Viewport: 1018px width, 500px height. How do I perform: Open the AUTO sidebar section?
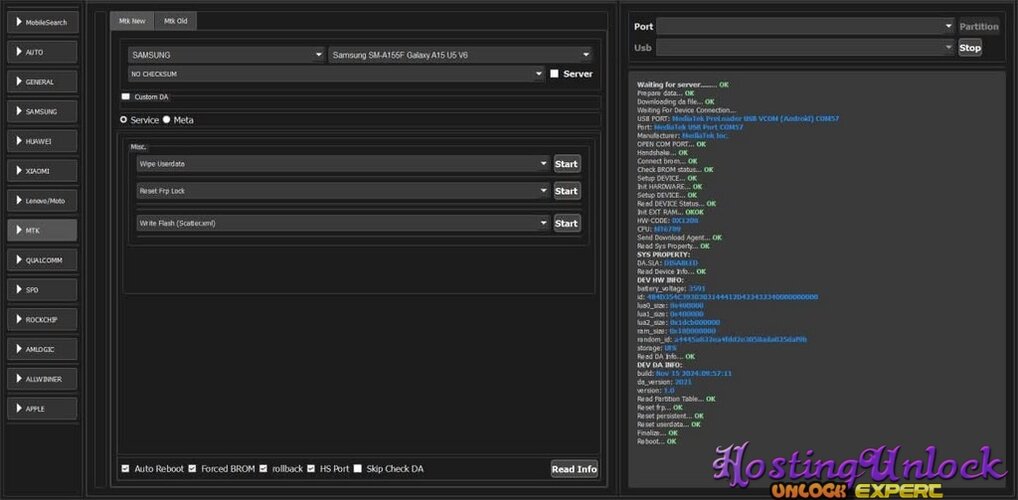pyautogui.click(x=42, y=52)
